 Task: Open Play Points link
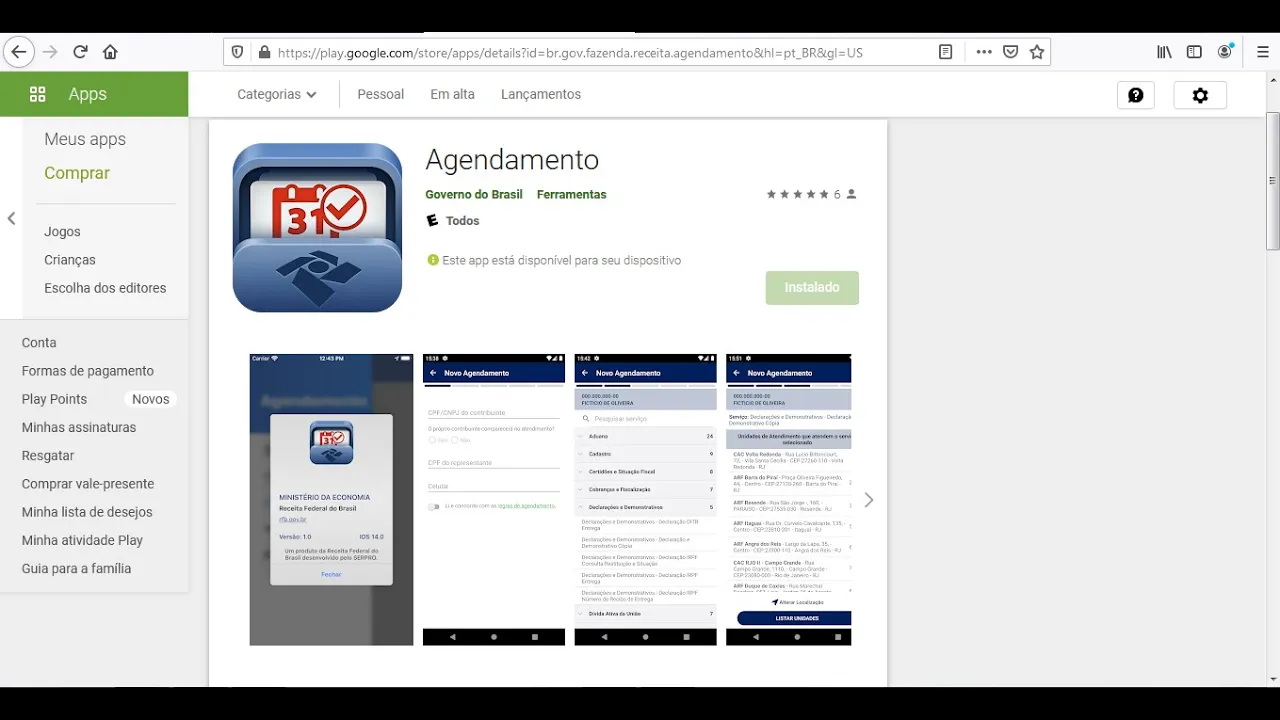click(54, 398)
